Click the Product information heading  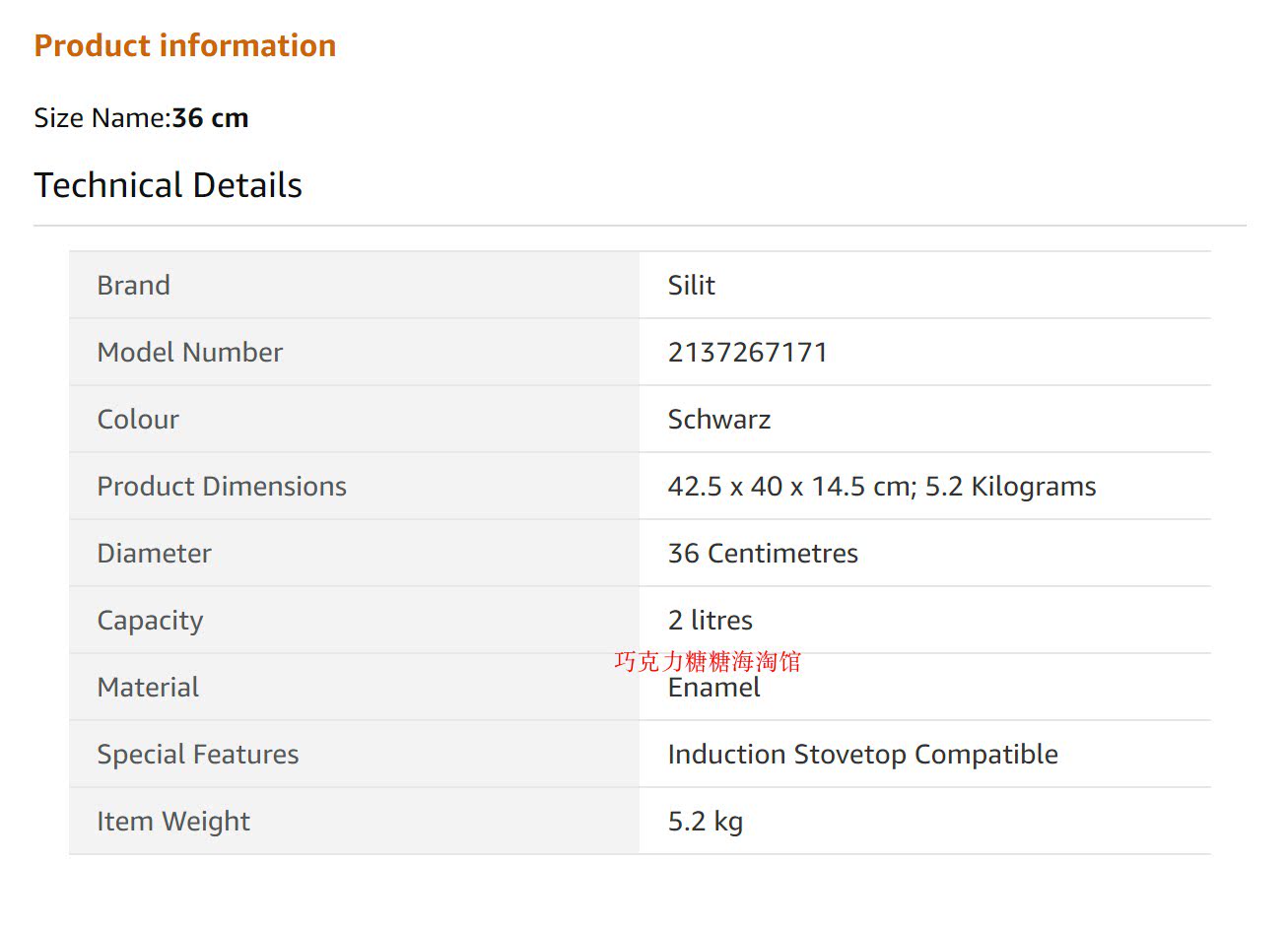coord(184,45)
